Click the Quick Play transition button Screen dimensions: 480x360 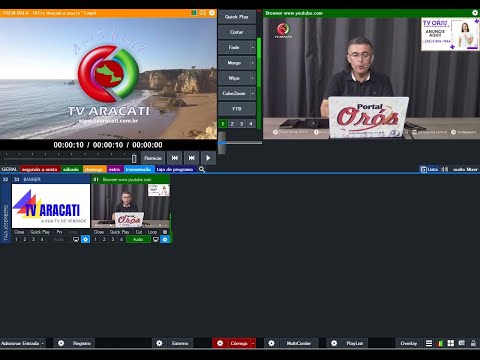(237, 17)
